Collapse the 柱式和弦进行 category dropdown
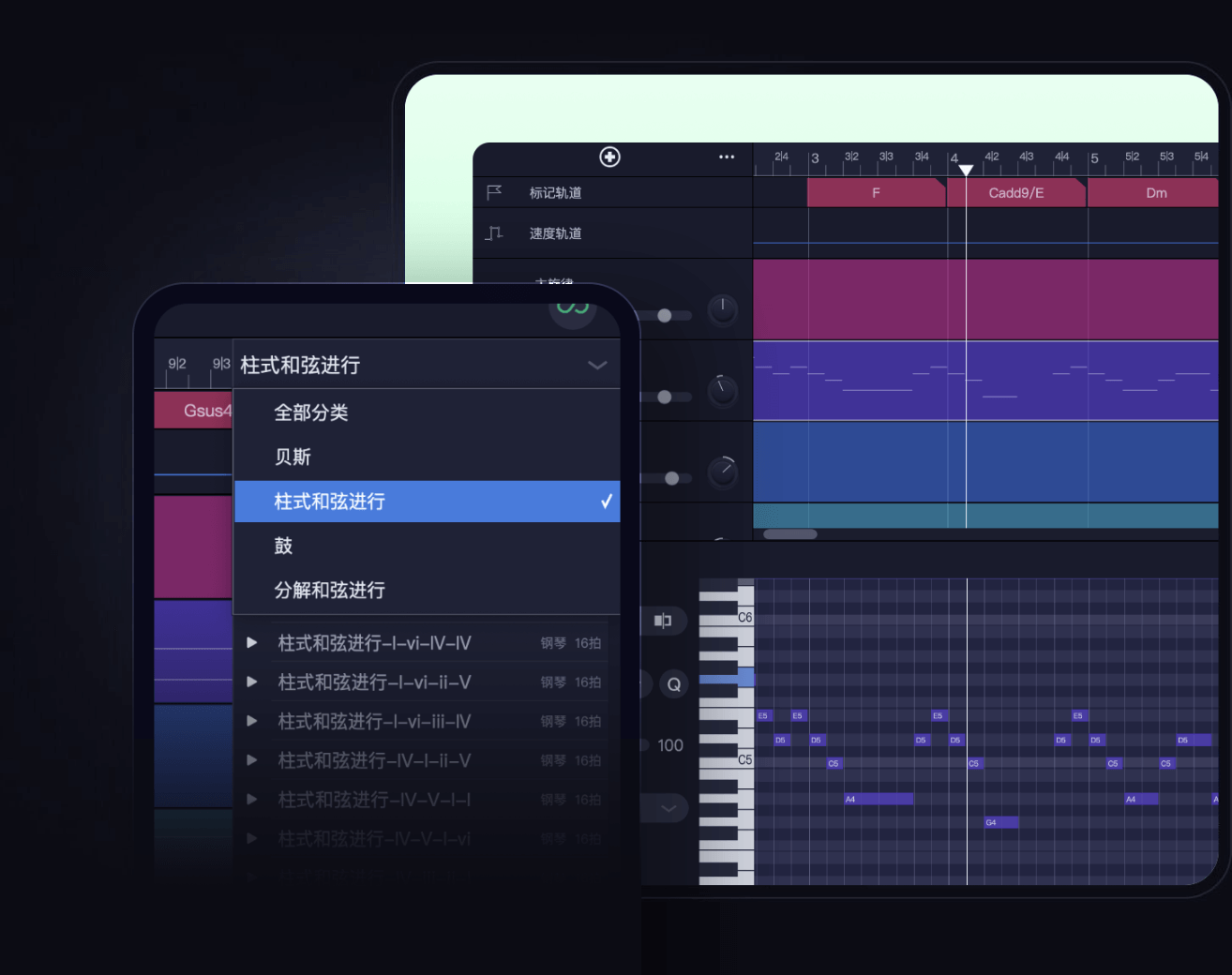The image size is (1232, 975). click(597, 366)
